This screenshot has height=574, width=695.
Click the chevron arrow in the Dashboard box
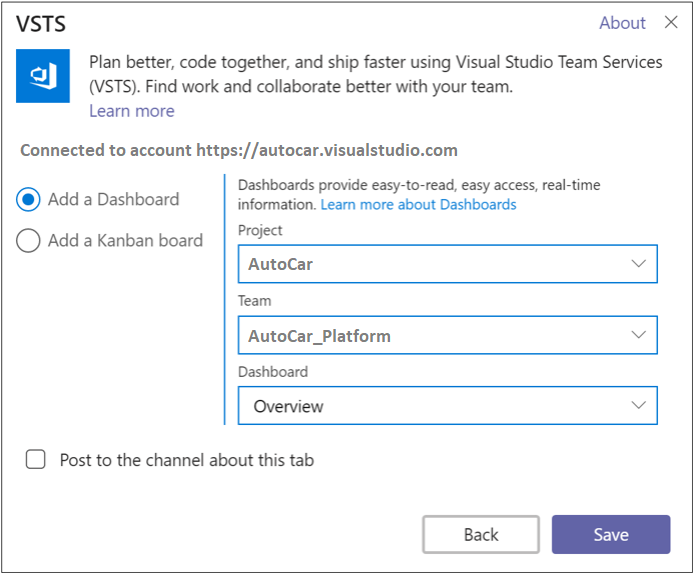pos(639,405)
